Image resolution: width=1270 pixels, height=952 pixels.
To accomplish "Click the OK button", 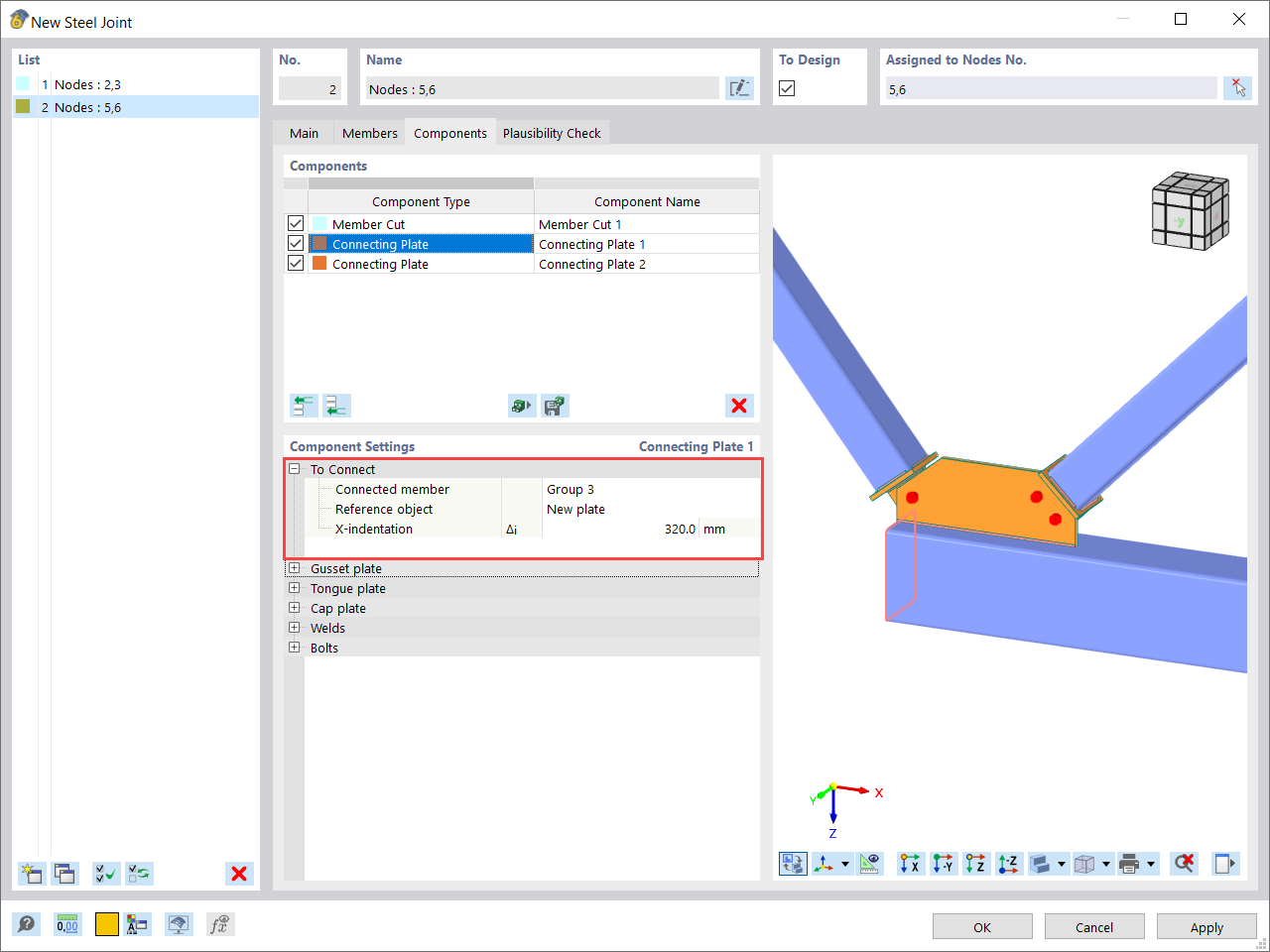I will tap(982, 927).
